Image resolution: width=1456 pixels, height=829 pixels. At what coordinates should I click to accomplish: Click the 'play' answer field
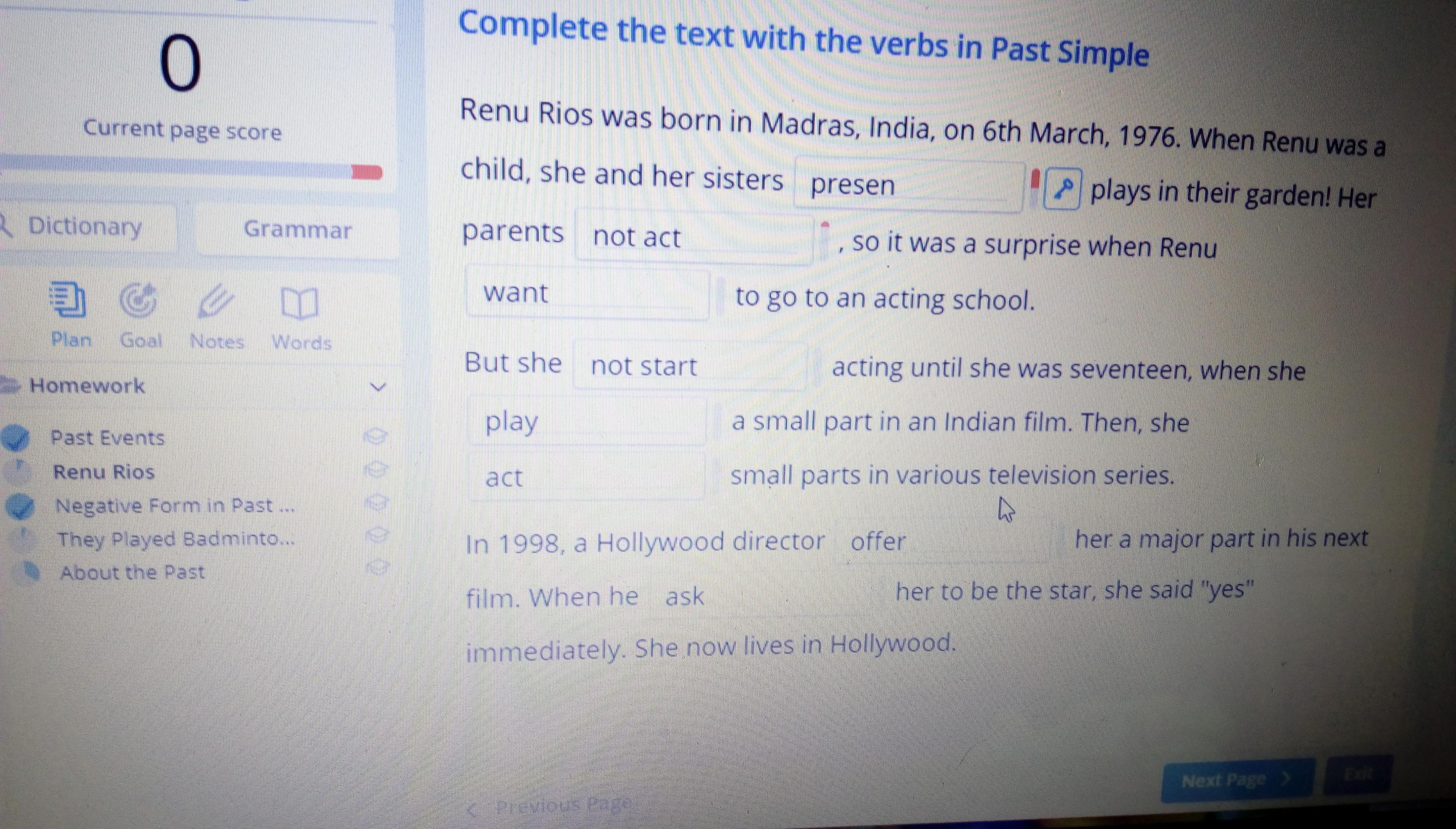tap(587, 422)
